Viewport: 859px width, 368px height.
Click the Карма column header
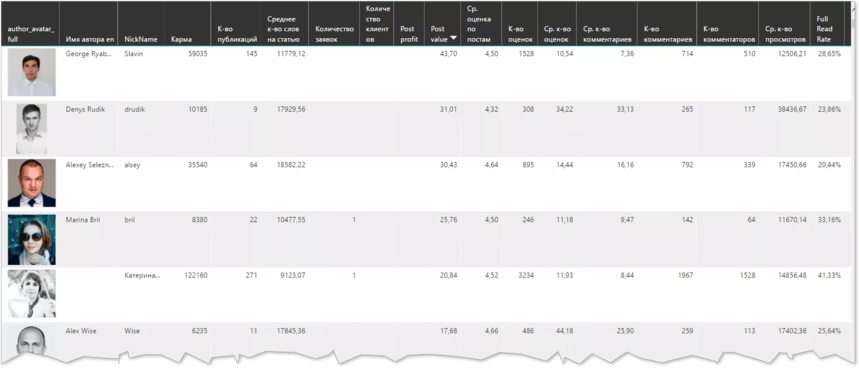tap(181, 39)
